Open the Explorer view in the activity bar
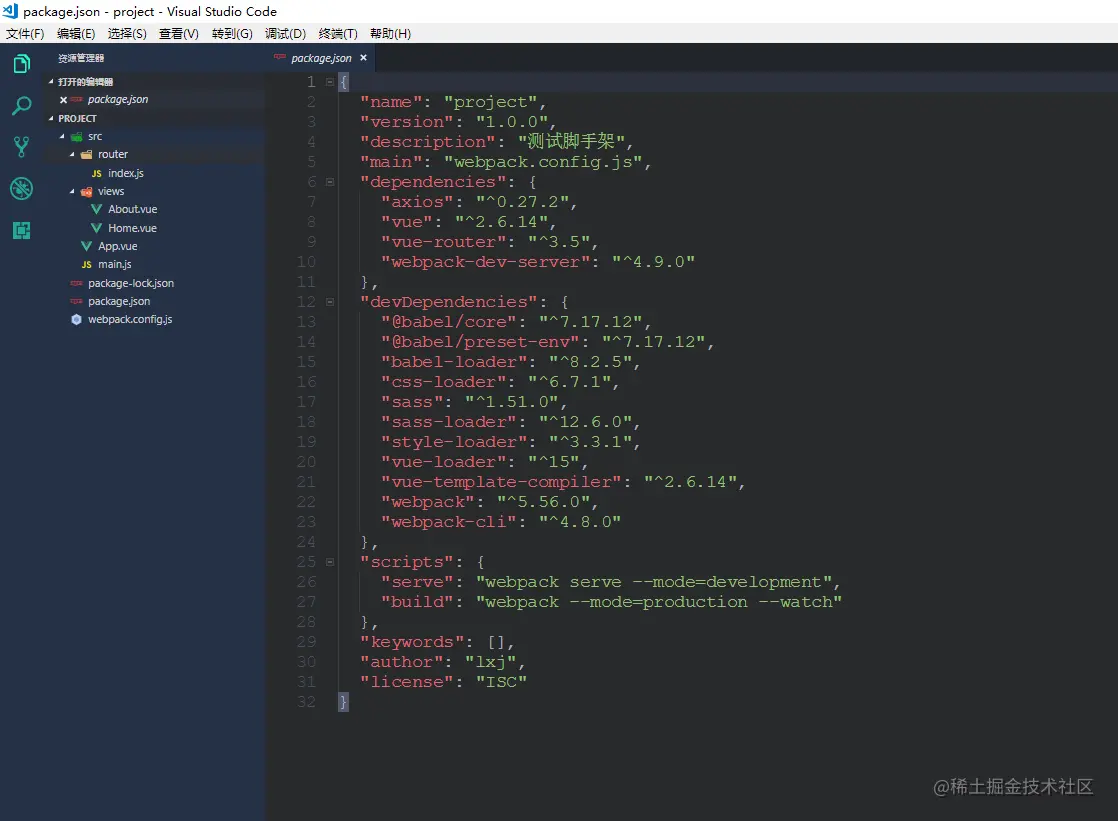Image resolution: width=1118 pixels, height=821 pixels. [21, 64]
